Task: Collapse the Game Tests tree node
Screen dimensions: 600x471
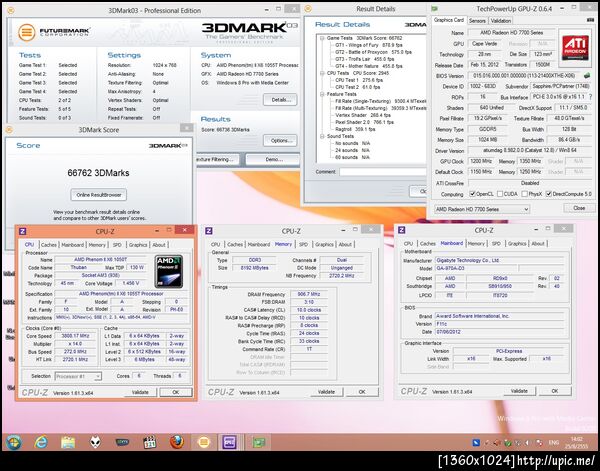Action: click(322, 38)
